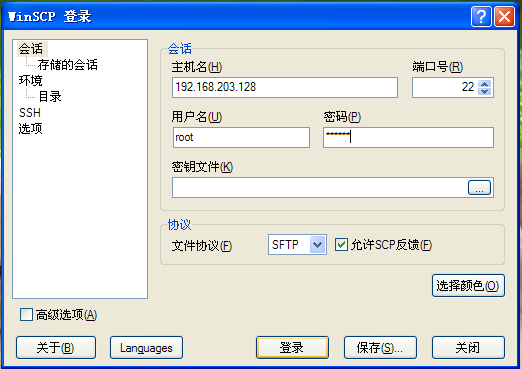Click the help question mark button

(481, 16)
